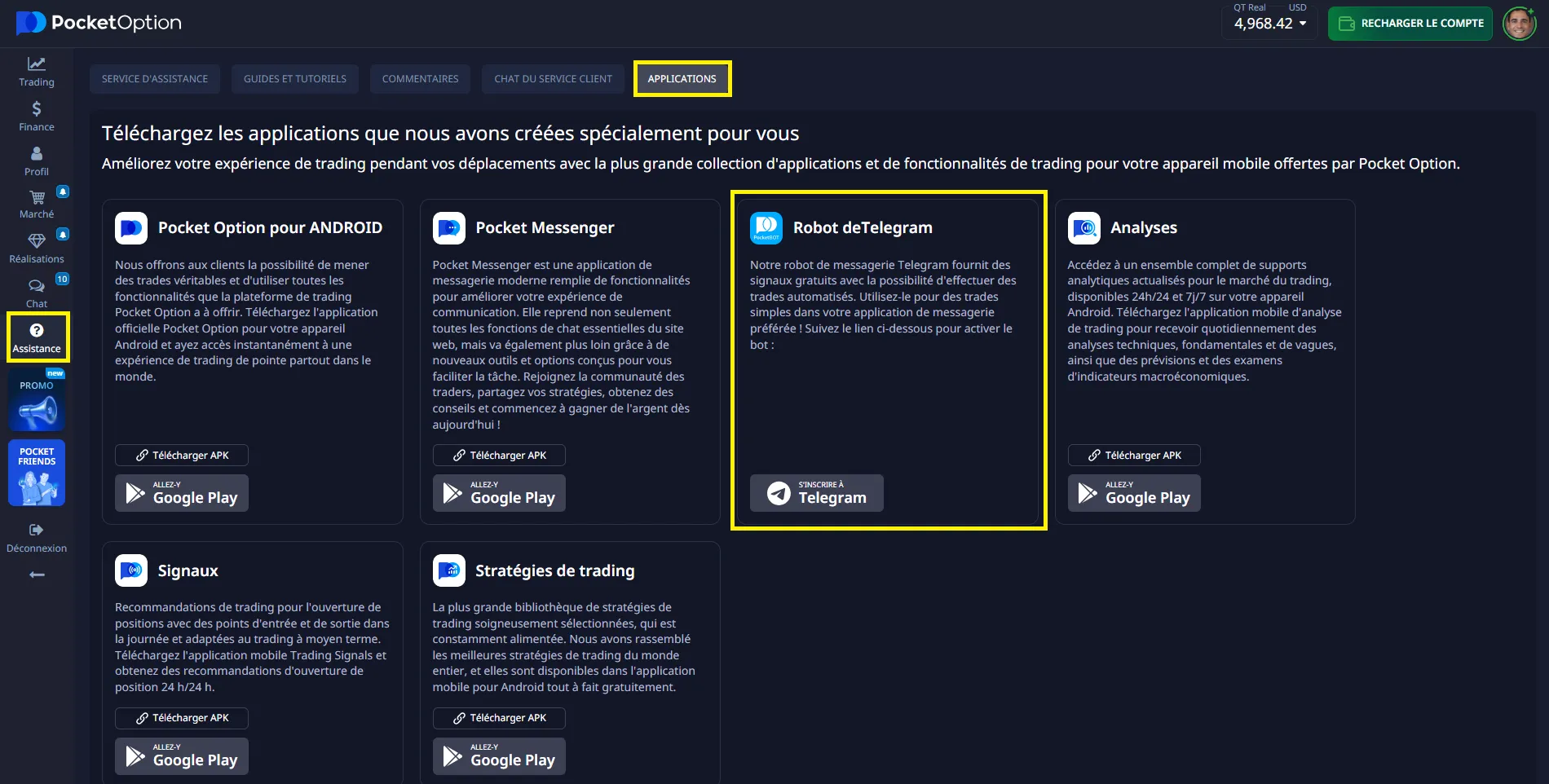Click the Réalisations notification bell badge
Screen dimensions: 1549x784
coord(63,234)
